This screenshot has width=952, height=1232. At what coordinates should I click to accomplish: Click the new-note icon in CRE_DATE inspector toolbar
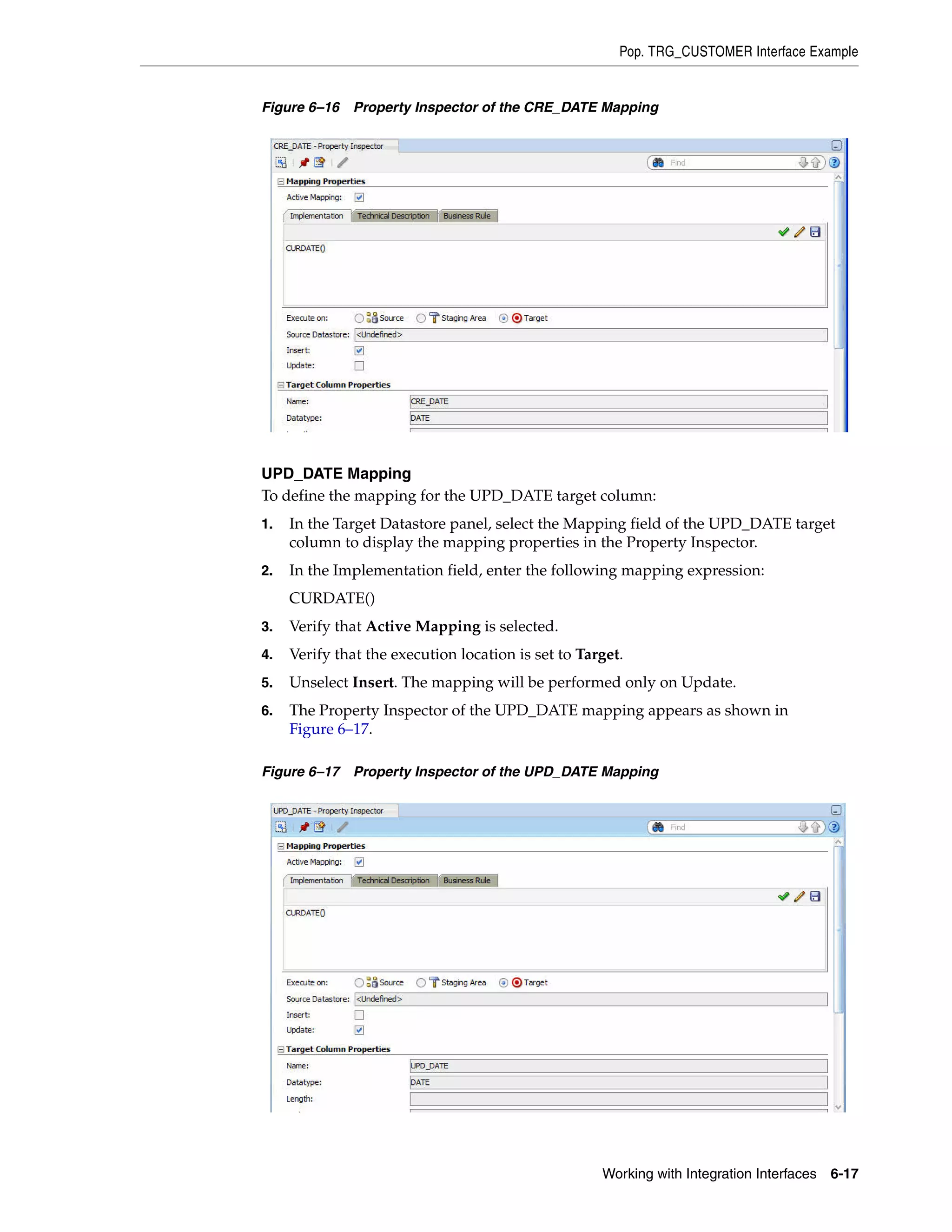(x=320, y=162)
